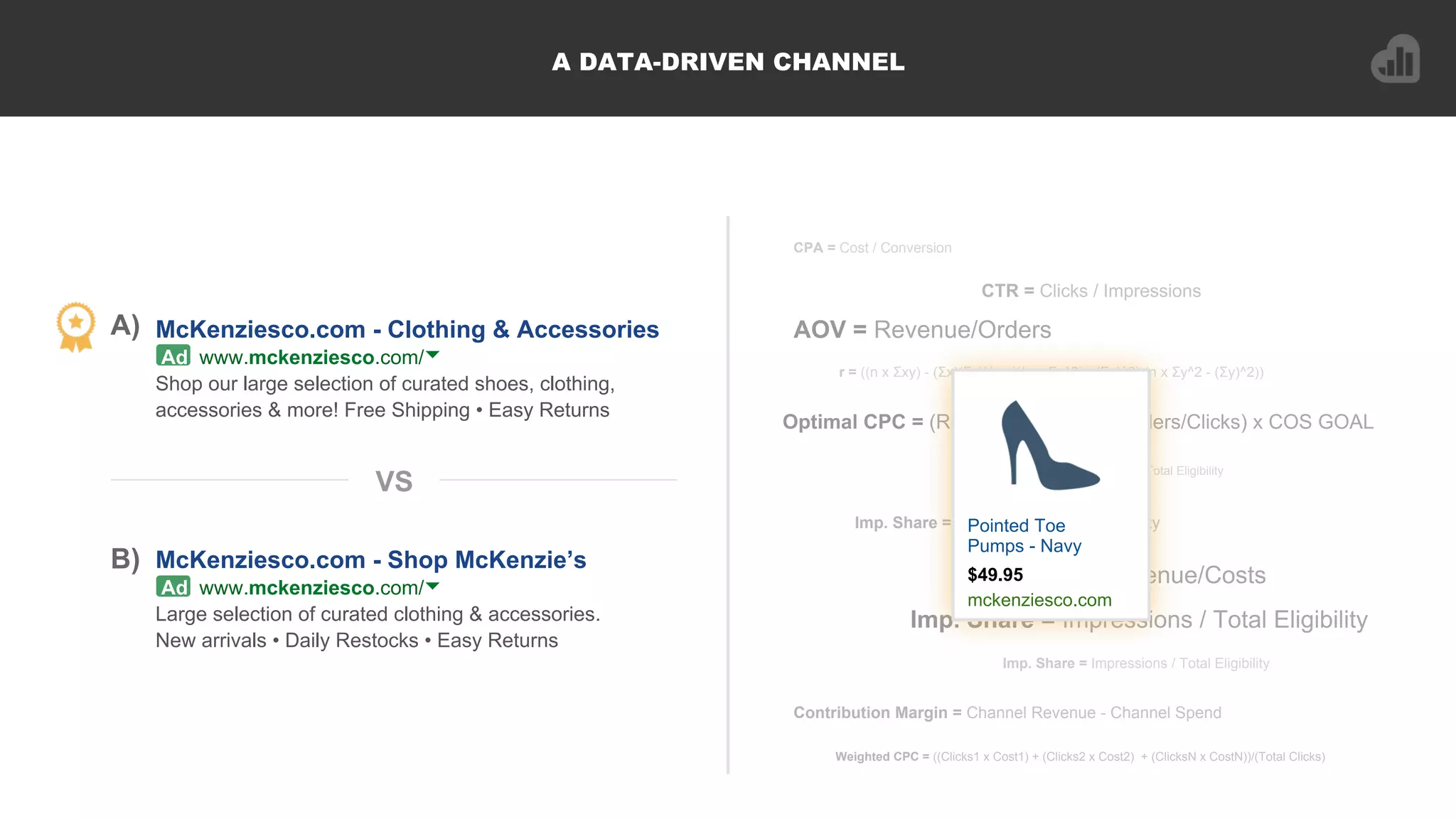Click the www.mckenziesco.com URL in ad B

point(311,588)
